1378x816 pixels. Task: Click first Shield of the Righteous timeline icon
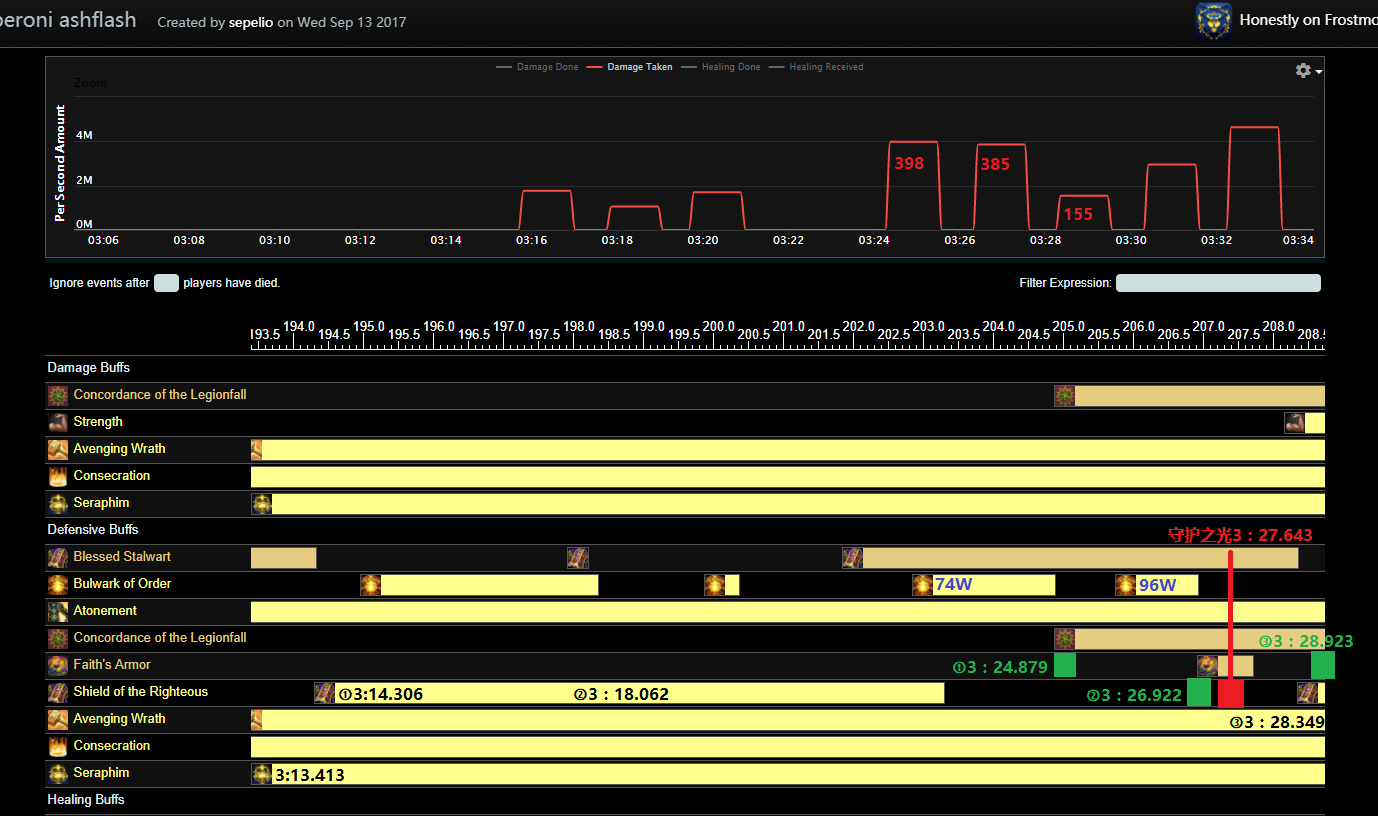pyautogui.click(x=325, y=693)
